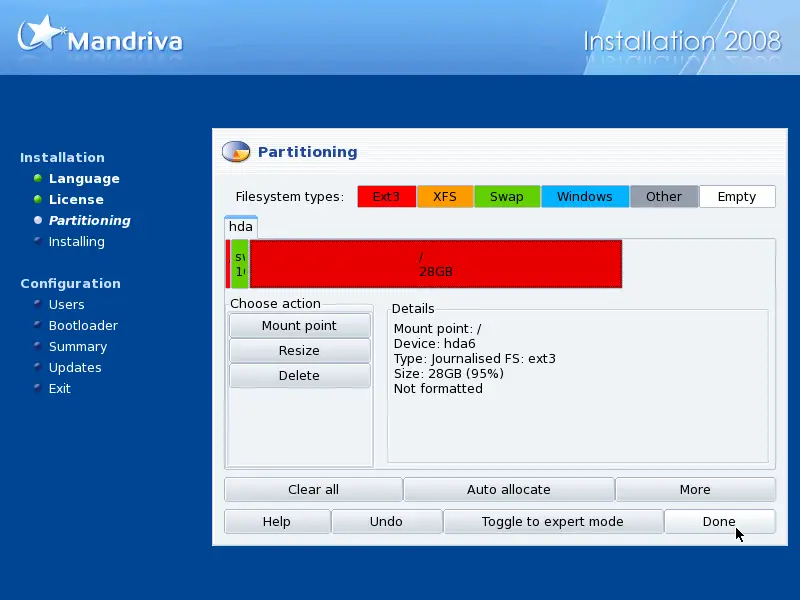Screen dimensions: 800x600
Task: Click the Partitioning disk icon in the header
Action: pos(236,152)
